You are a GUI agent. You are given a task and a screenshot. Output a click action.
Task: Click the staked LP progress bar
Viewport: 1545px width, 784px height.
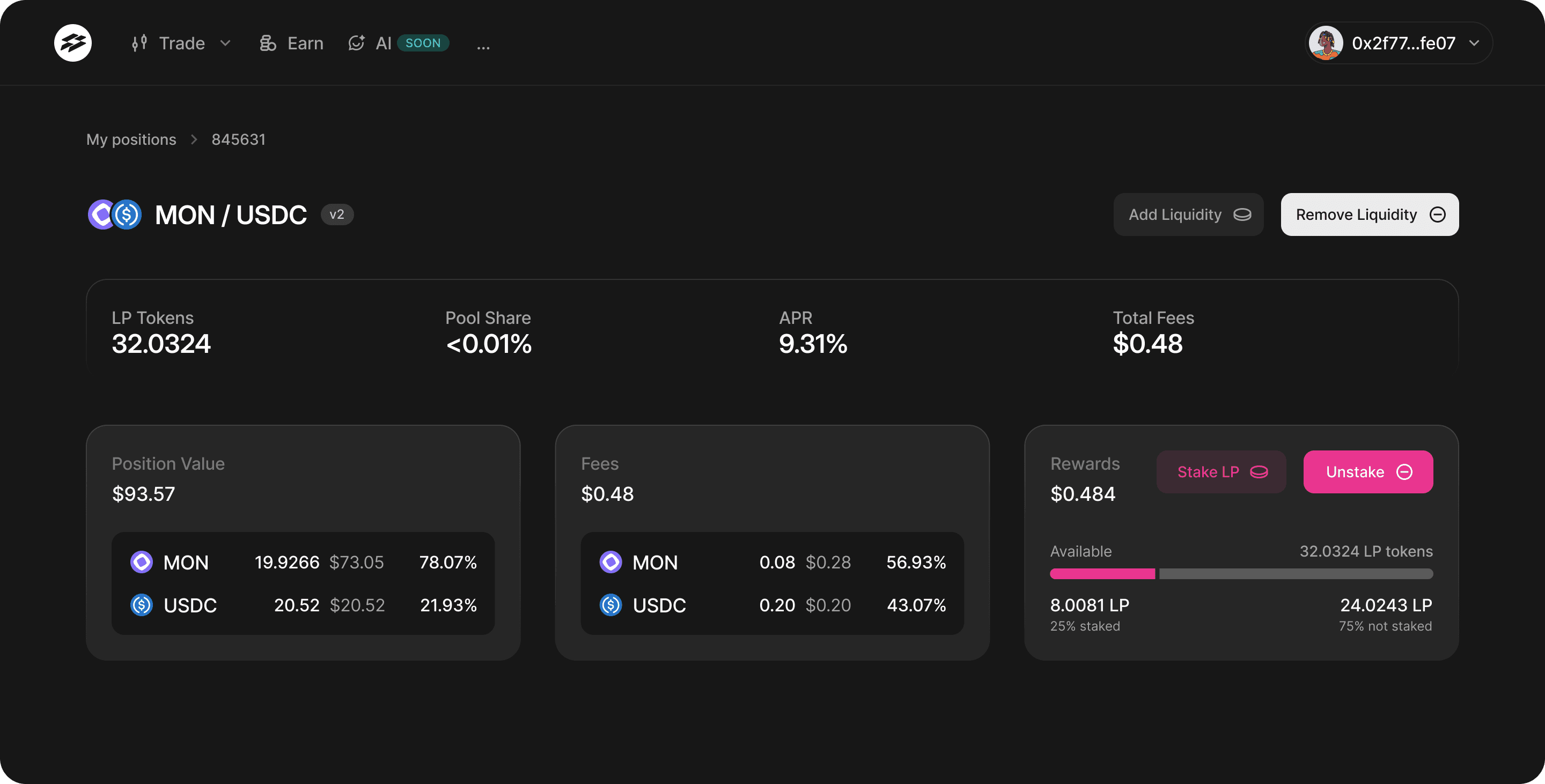(x=1102, y=574)
